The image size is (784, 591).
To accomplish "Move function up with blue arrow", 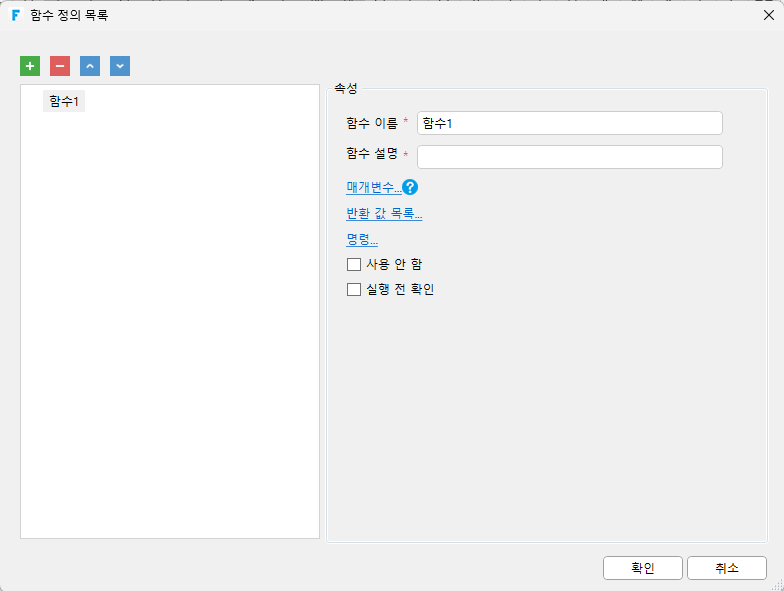I will coord(90,66).
